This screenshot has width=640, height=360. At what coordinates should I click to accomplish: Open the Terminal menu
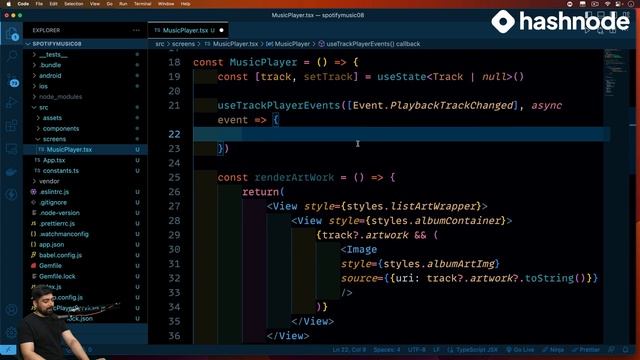tap(142, 4)
